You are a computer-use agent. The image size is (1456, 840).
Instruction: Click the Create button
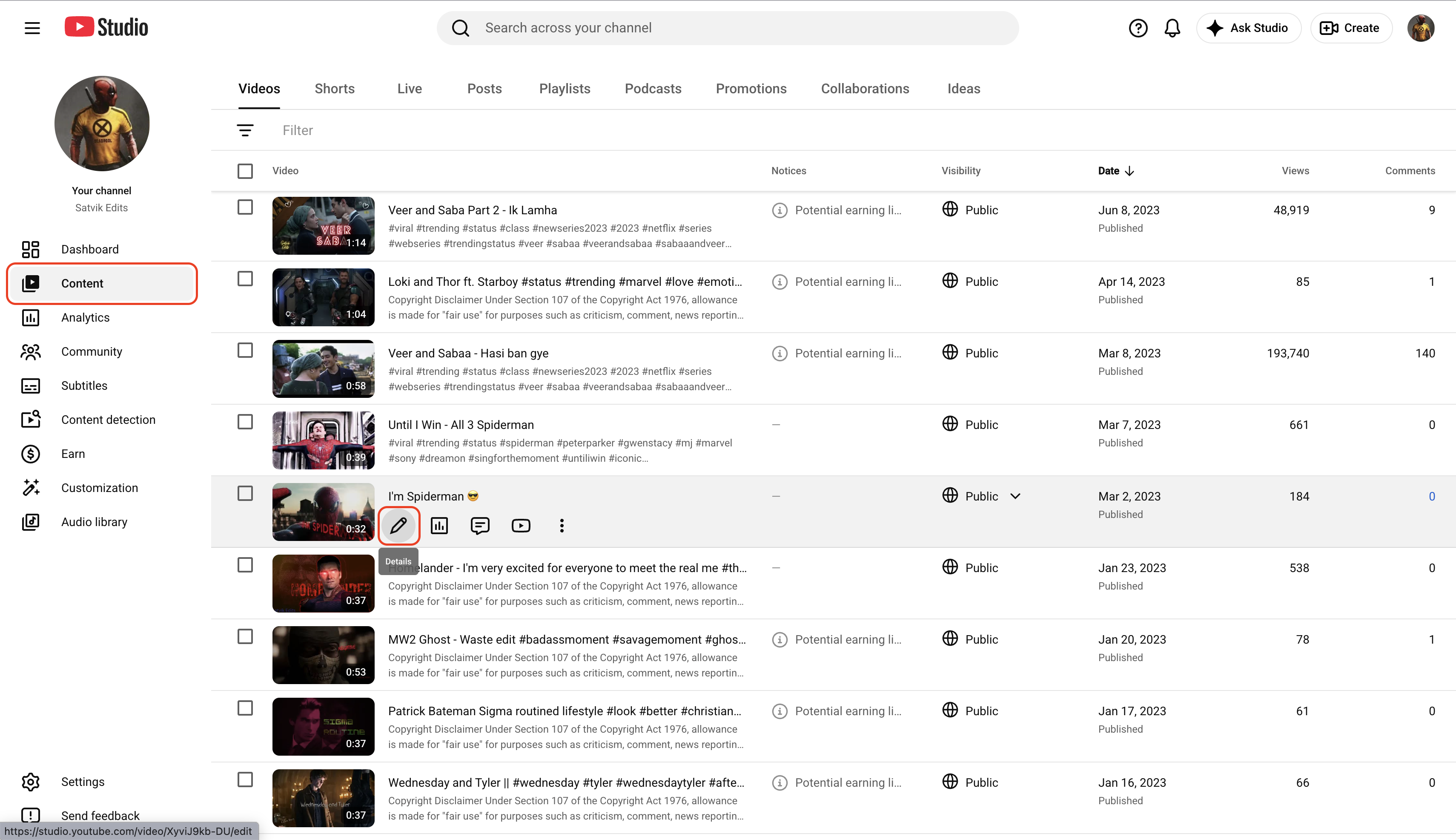coord(1351,28)
